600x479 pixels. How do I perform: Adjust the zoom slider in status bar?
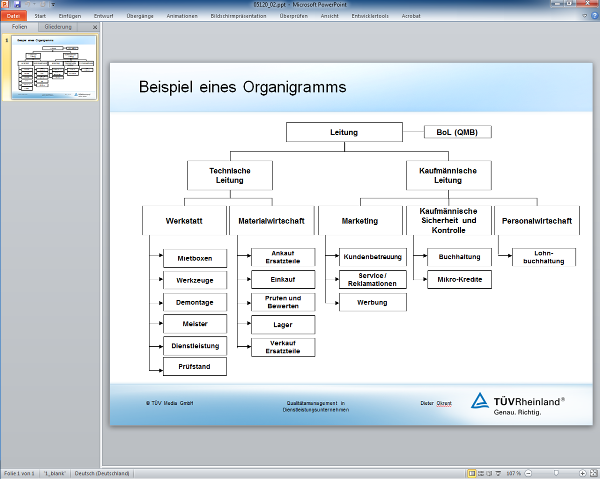(x=556, y=473)
